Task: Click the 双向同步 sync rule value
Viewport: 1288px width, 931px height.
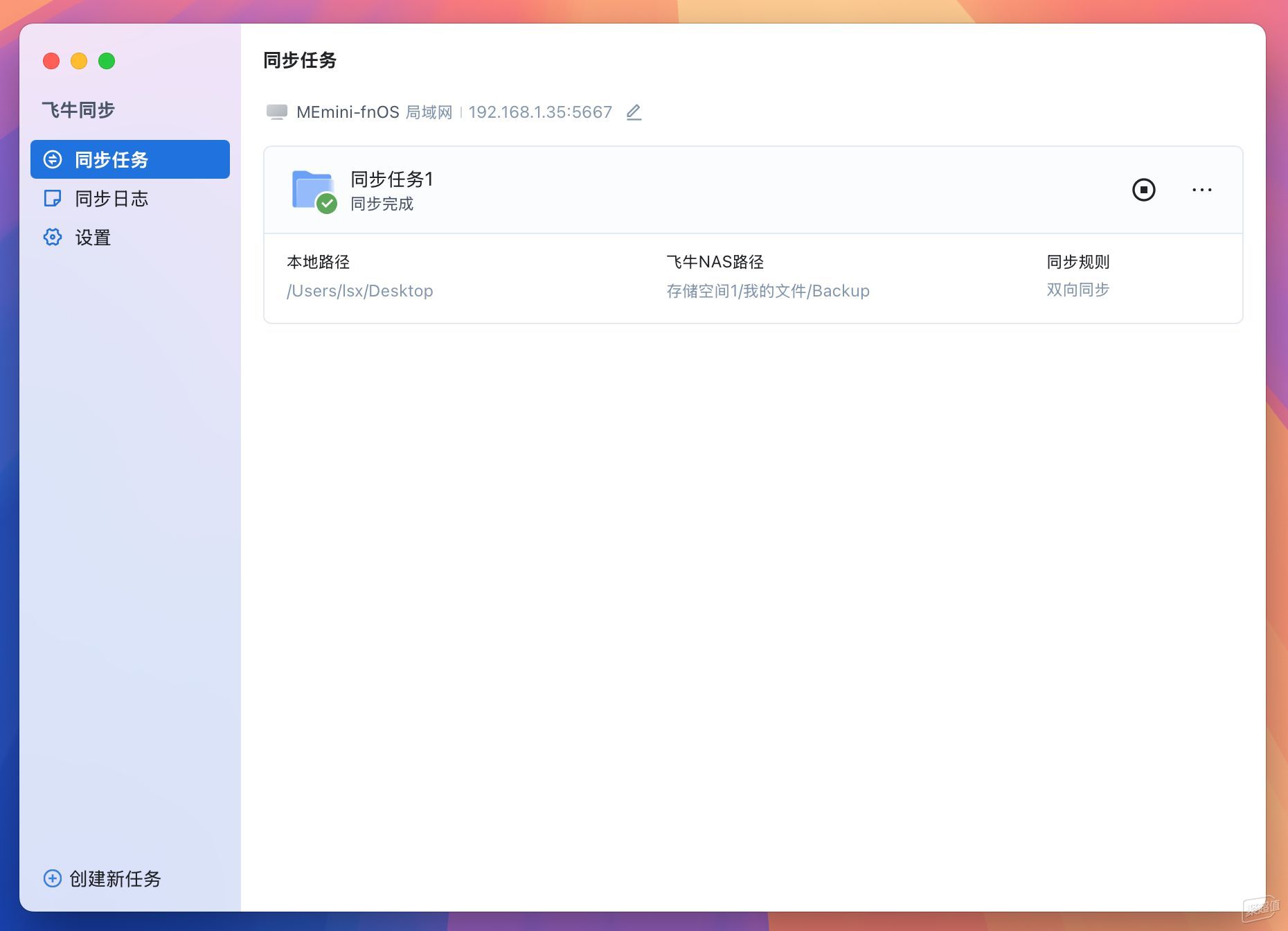Action: pyautogui.click(x=1077, y=290)
